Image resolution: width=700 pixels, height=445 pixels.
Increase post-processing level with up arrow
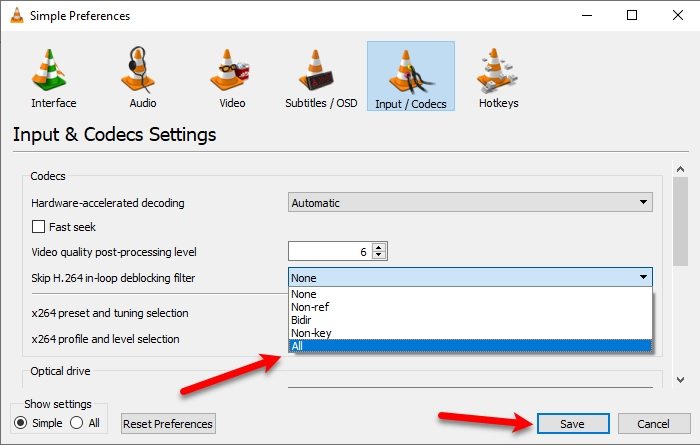379,247
